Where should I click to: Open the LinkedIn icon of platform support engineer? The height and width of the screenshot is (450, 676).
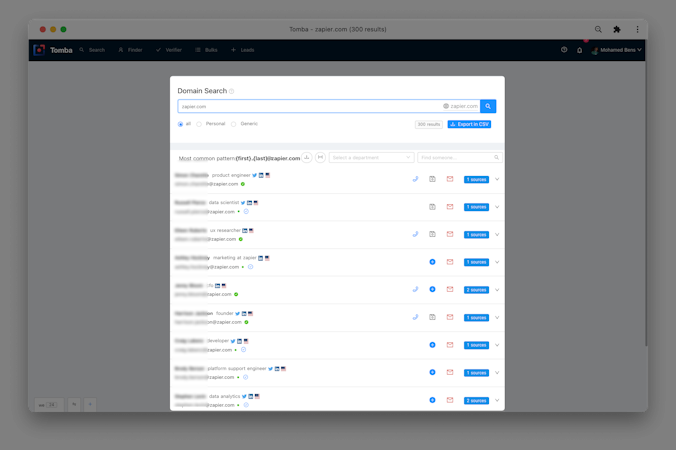(277, 369)
